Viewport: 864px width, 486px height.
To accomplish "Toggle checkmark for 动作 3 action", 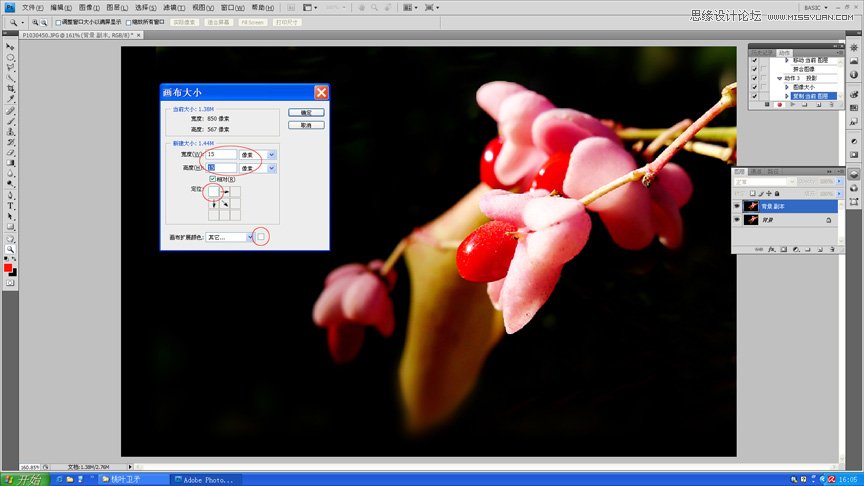I will 754,78.
